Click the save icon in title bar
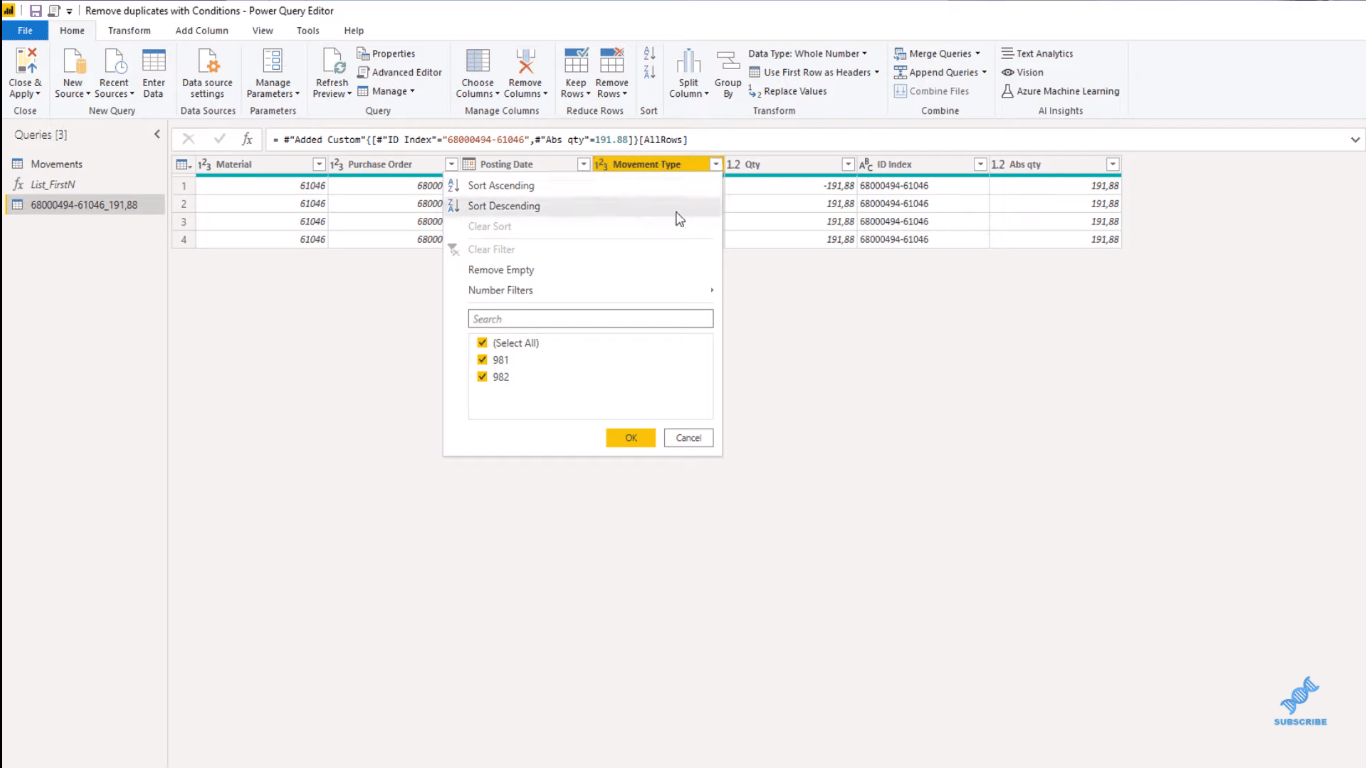The image size is (1366, 768). click(35, 10)
